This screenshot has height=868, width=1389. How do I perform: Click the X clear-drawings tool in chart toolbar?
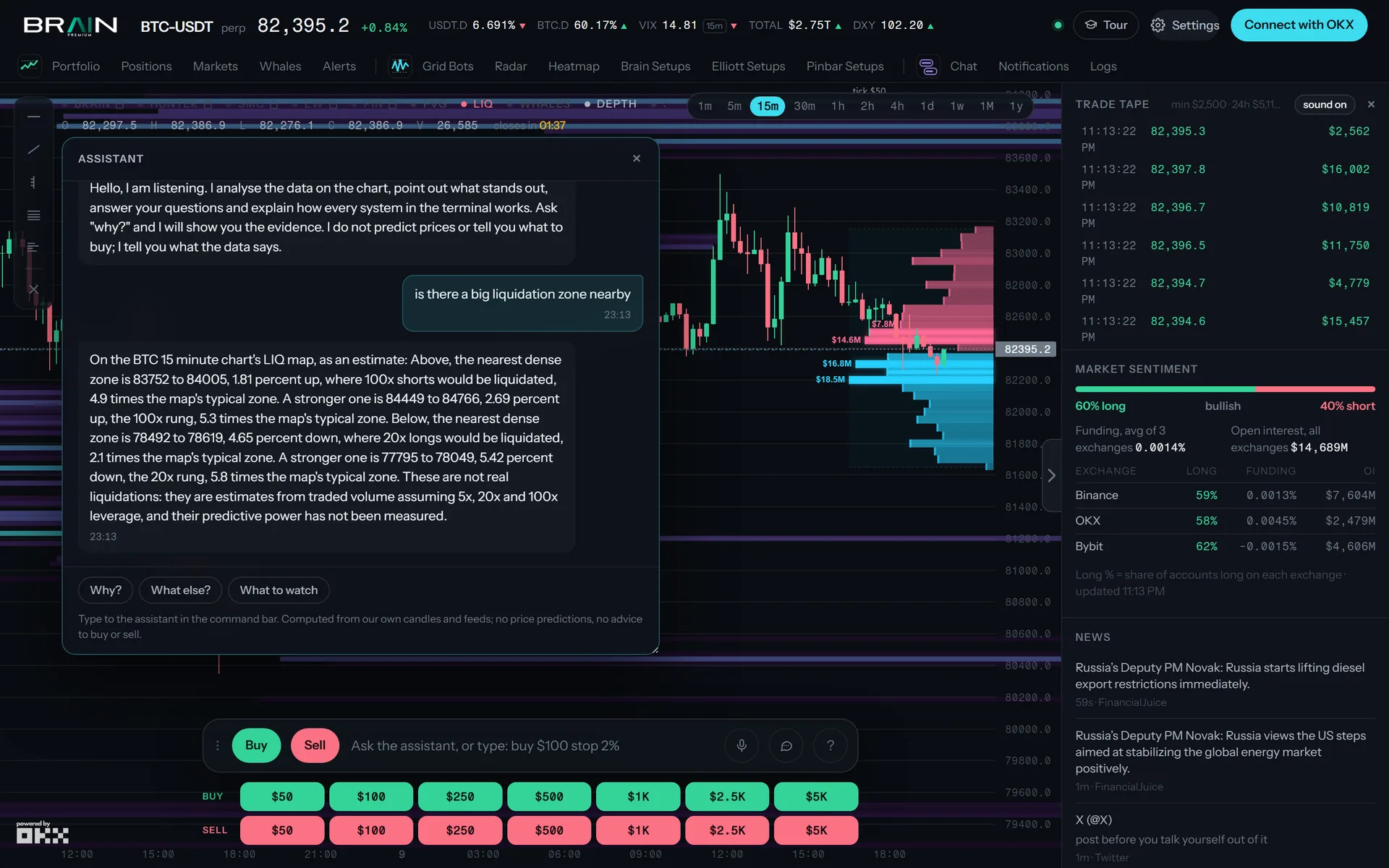(x=33, y=289)
